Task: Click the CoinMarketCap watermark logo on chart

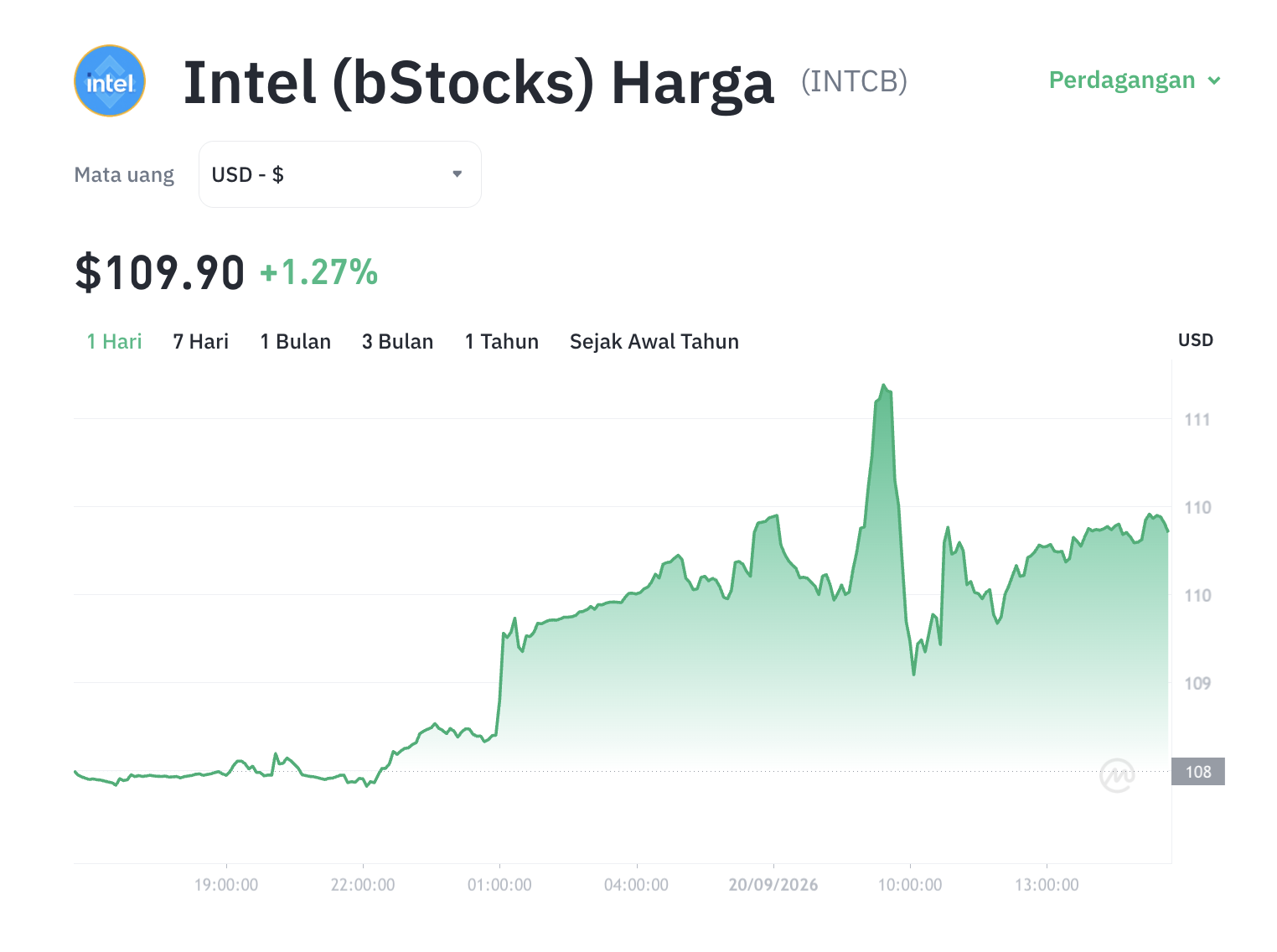Action: tap(1117, 775)
